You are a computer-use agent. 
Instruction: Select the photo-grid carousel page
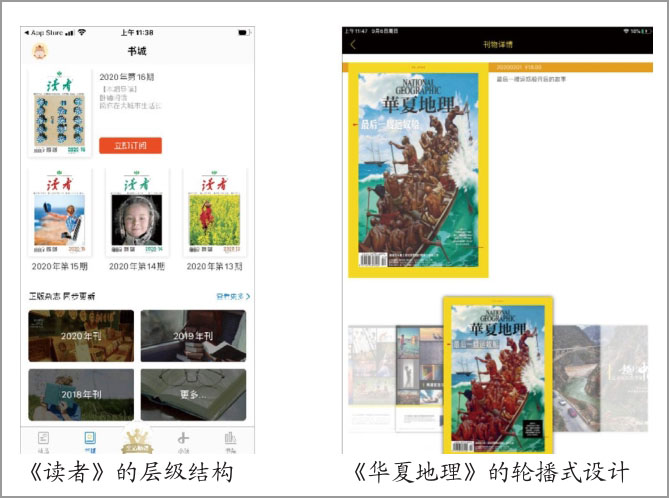(419, 379)
